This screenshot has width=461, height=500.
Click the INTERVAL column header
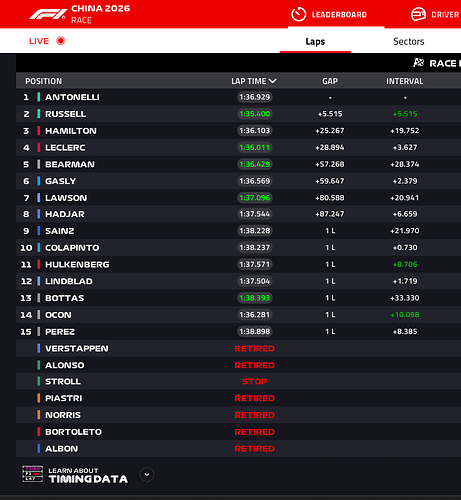click(405, 81)
